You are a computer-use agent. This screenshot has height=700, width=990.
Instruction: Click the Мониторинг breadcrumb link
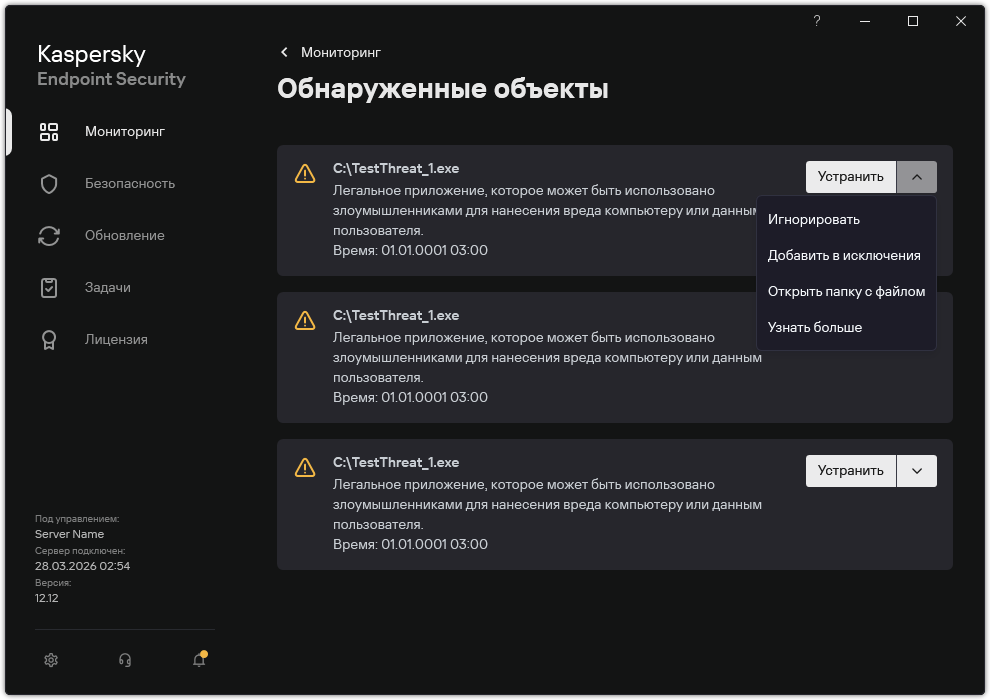(340, 52)
